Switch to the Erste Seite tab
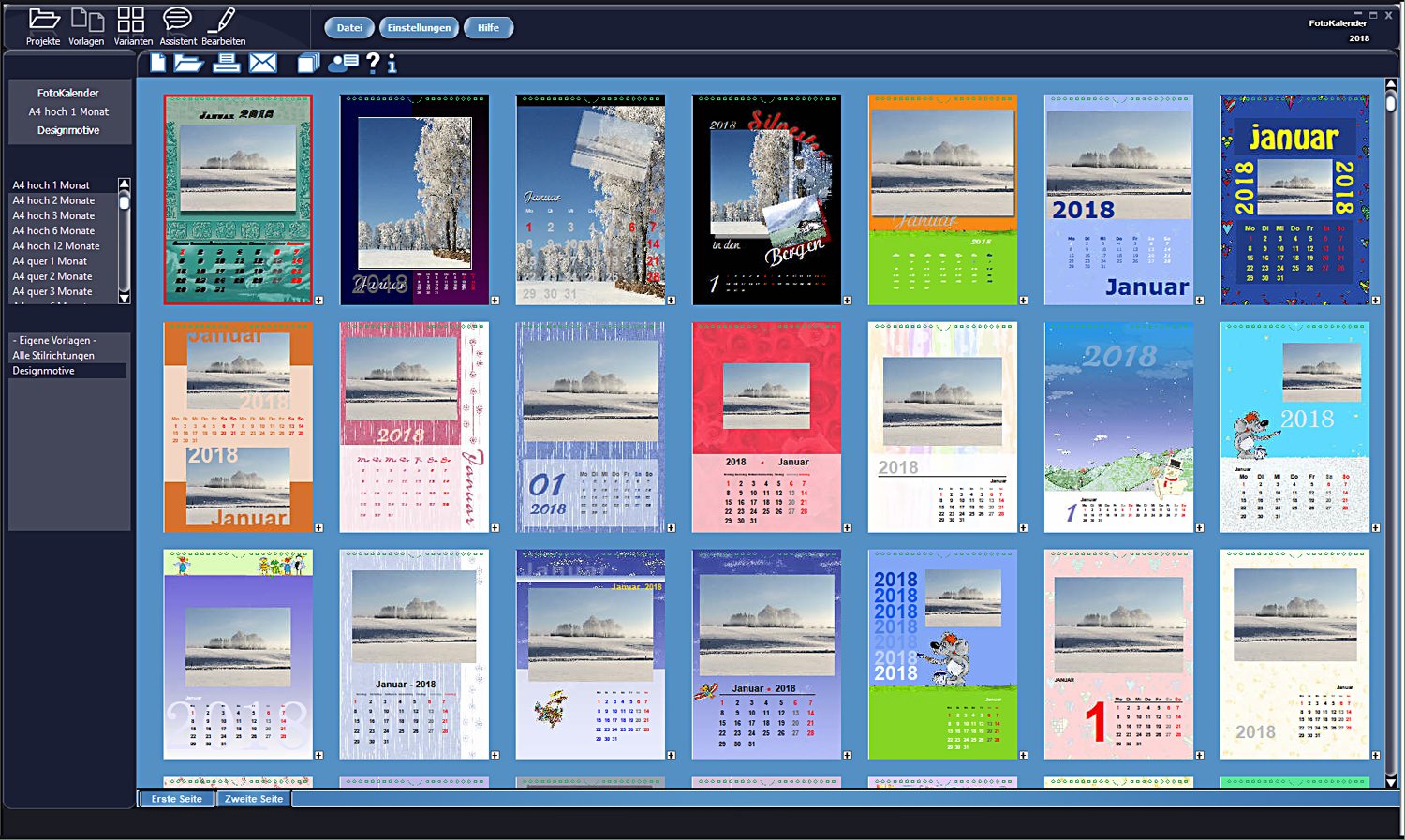This screenshot has height=840, width=1405. click(176, 799)
